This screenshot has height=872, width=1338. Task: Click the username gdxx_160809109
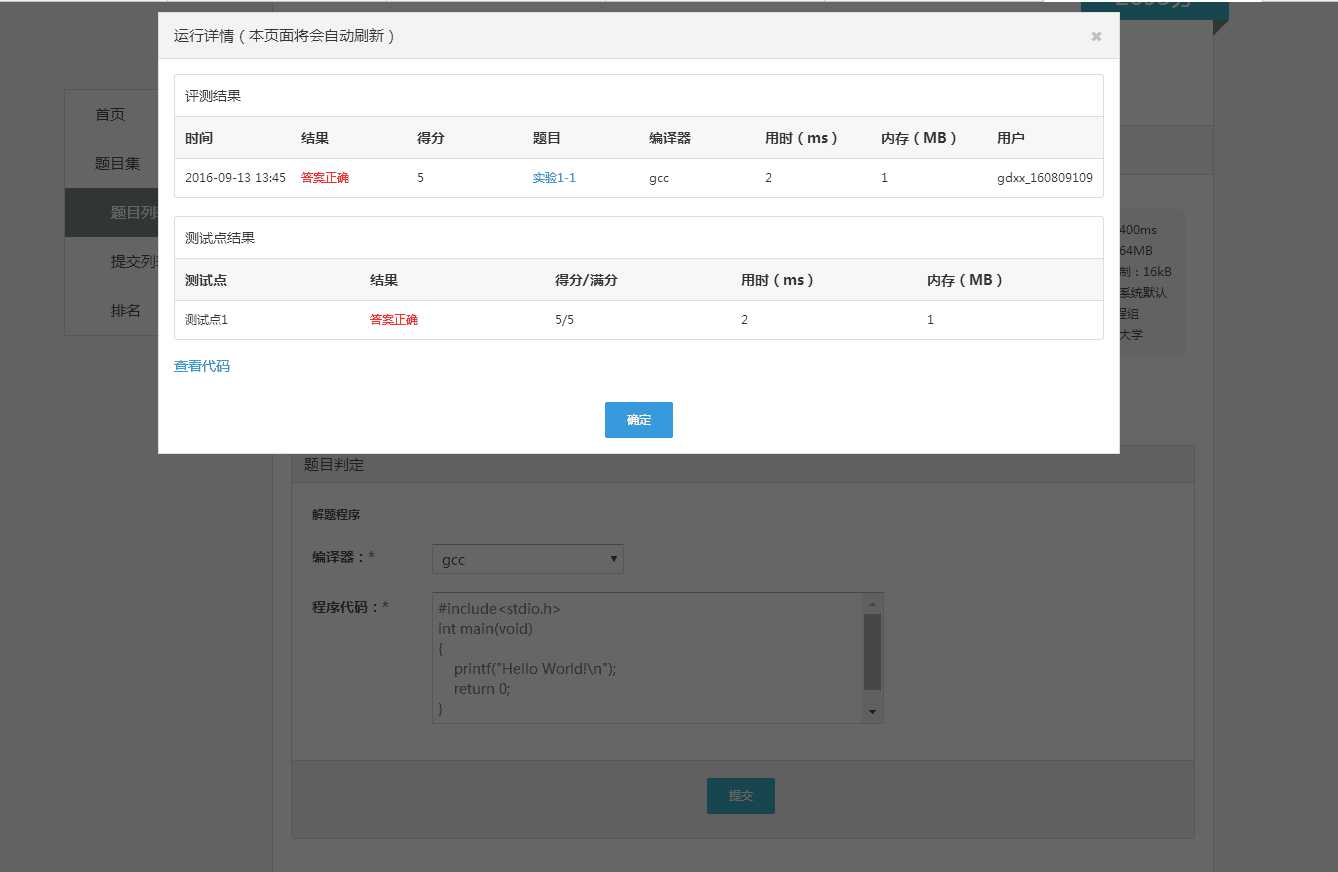click(1045, 177)
